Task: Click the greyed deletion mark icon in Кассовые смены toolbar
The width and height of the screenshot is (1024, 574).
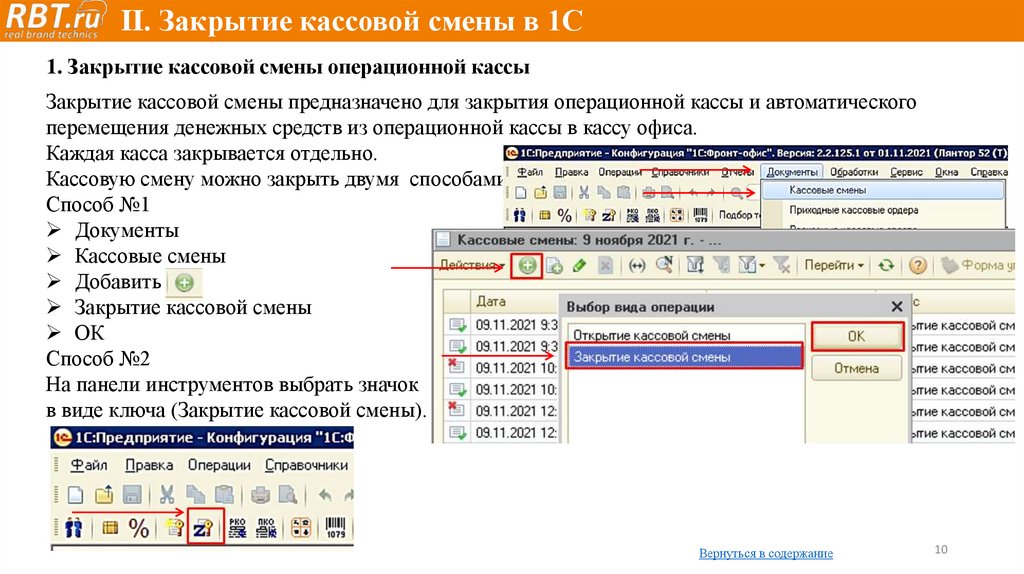Action: pyautogui.click(x=605, y=266)
